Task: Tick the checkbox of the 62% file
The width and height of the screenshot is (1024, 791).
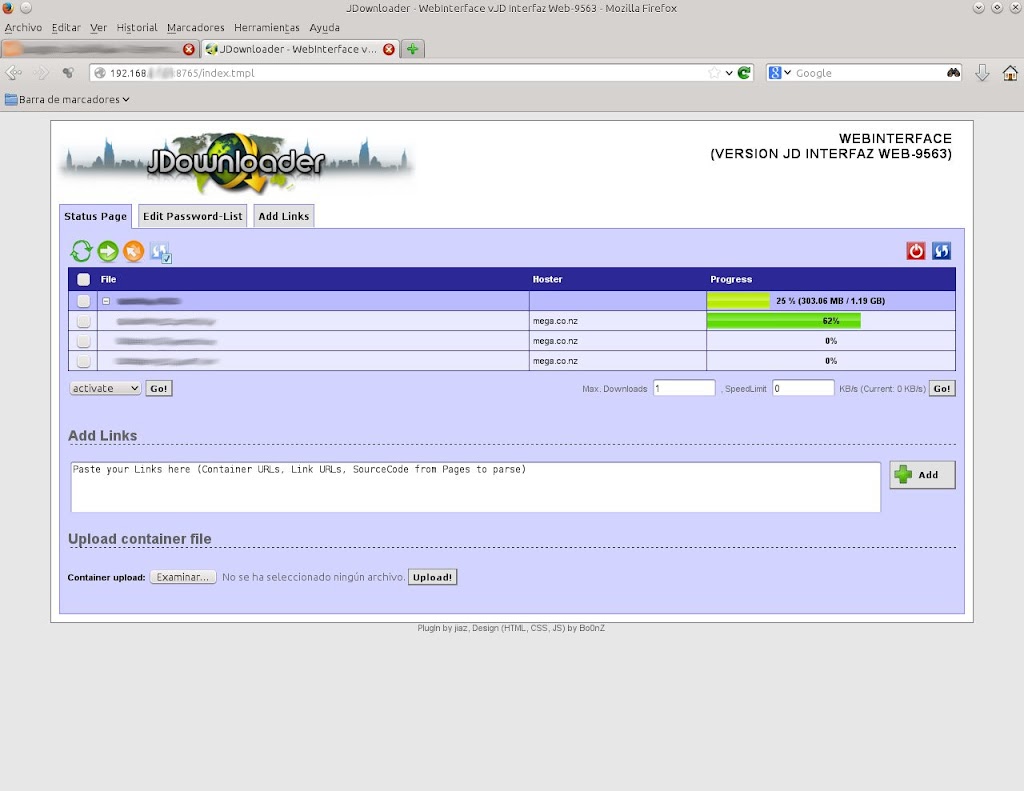Action: [x=84, y=321]
